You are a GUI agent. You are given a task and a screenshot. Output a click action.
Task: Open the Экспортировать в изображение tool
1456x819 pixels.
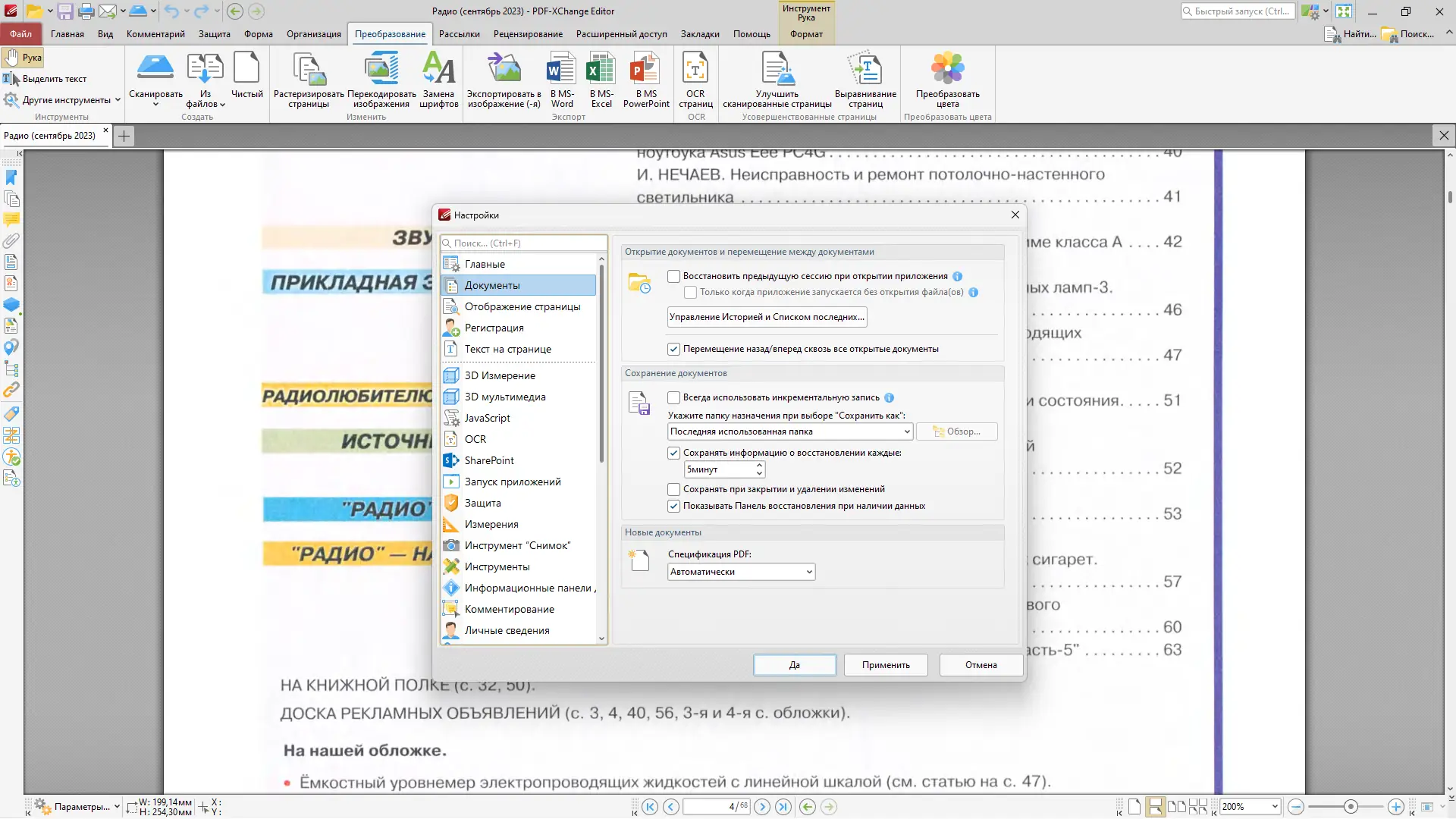505,80
